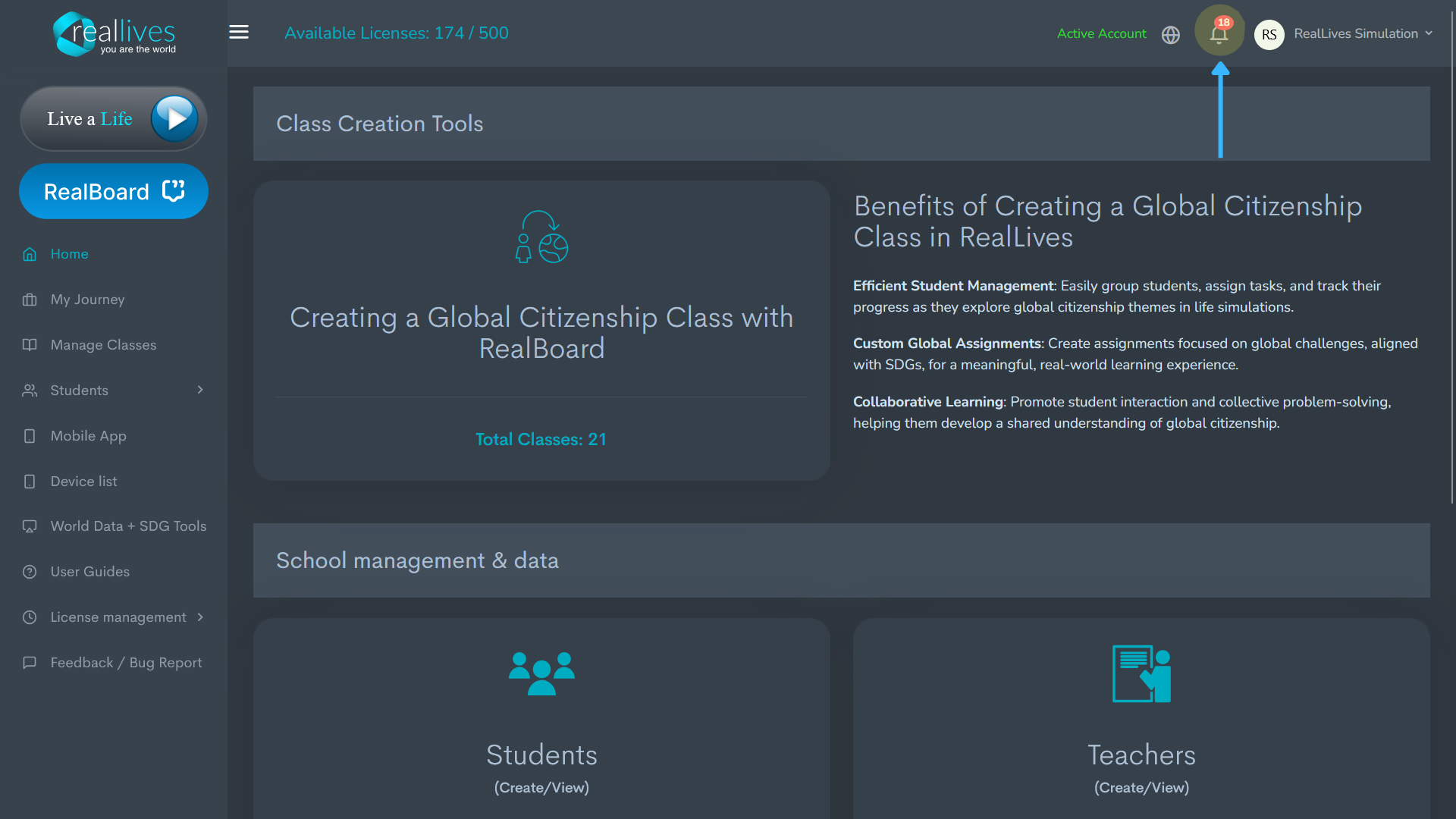Click the Class Creation Tools header
Image resolution: width=1456 pixels, height=819 pixels.
pos(842,124)
